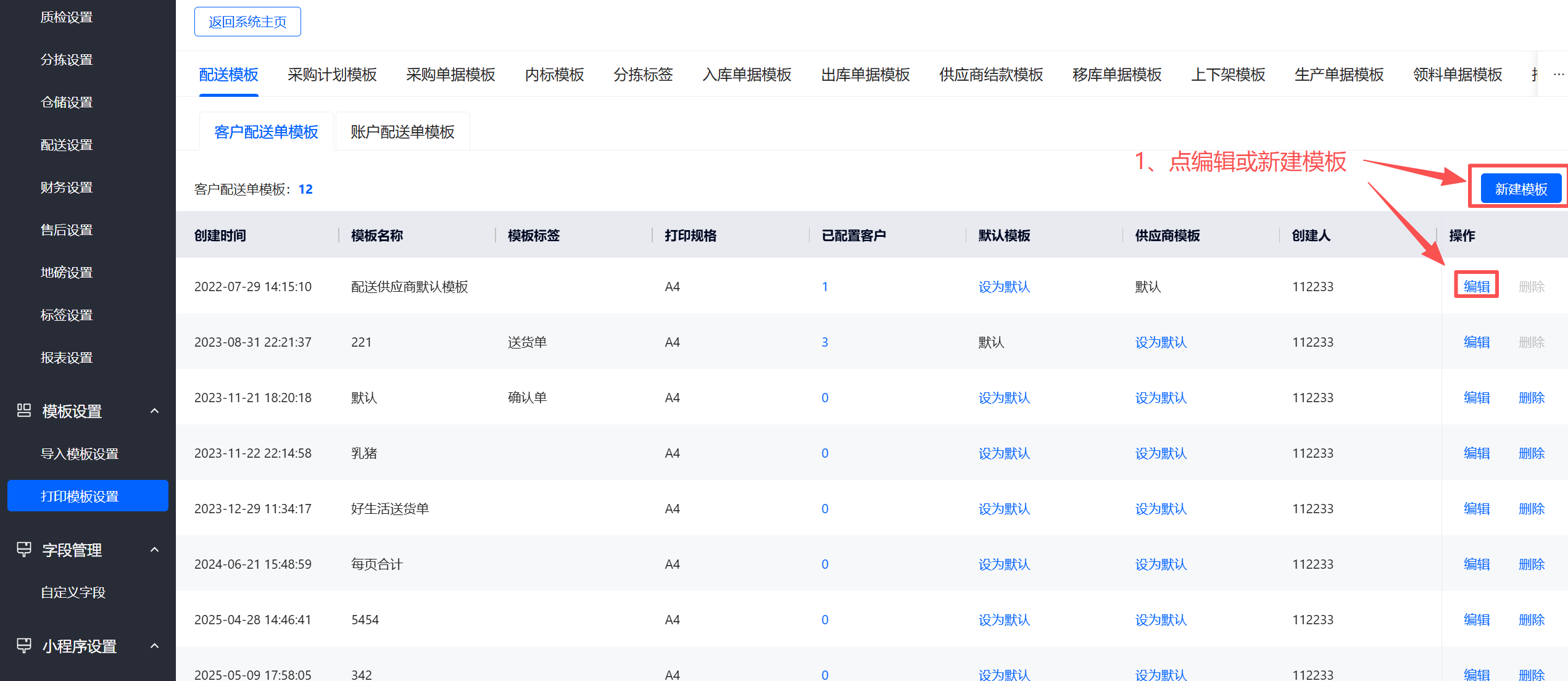Collapse the 字段管理 section chevron
1568x681 pixels.
pos(155,550)
